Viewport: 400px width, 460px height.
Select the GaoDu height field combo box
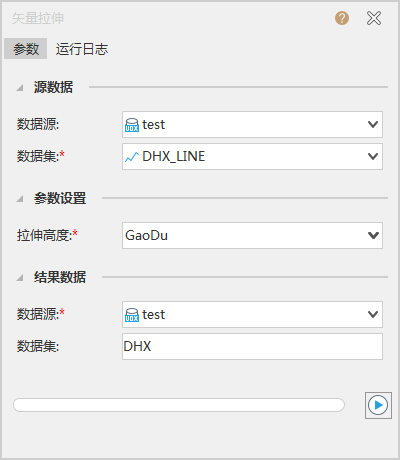point(252,235)
